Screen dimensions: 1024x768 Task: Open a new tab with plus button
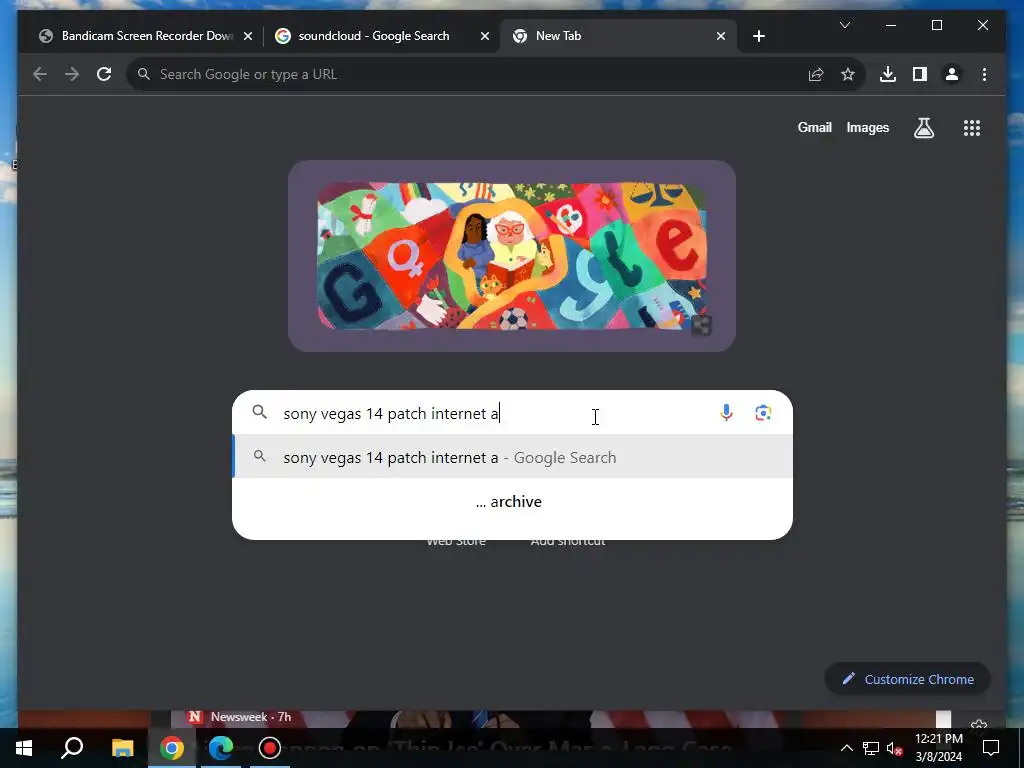tap(758, 36)
